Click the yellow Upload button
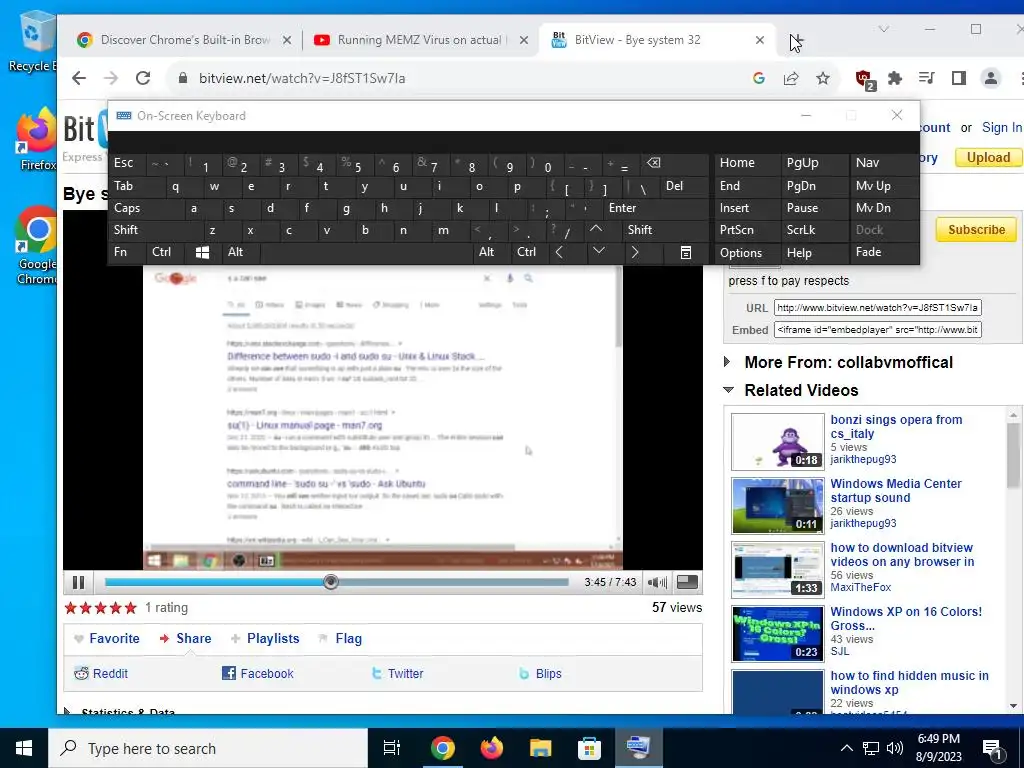 tap(988, 157)
